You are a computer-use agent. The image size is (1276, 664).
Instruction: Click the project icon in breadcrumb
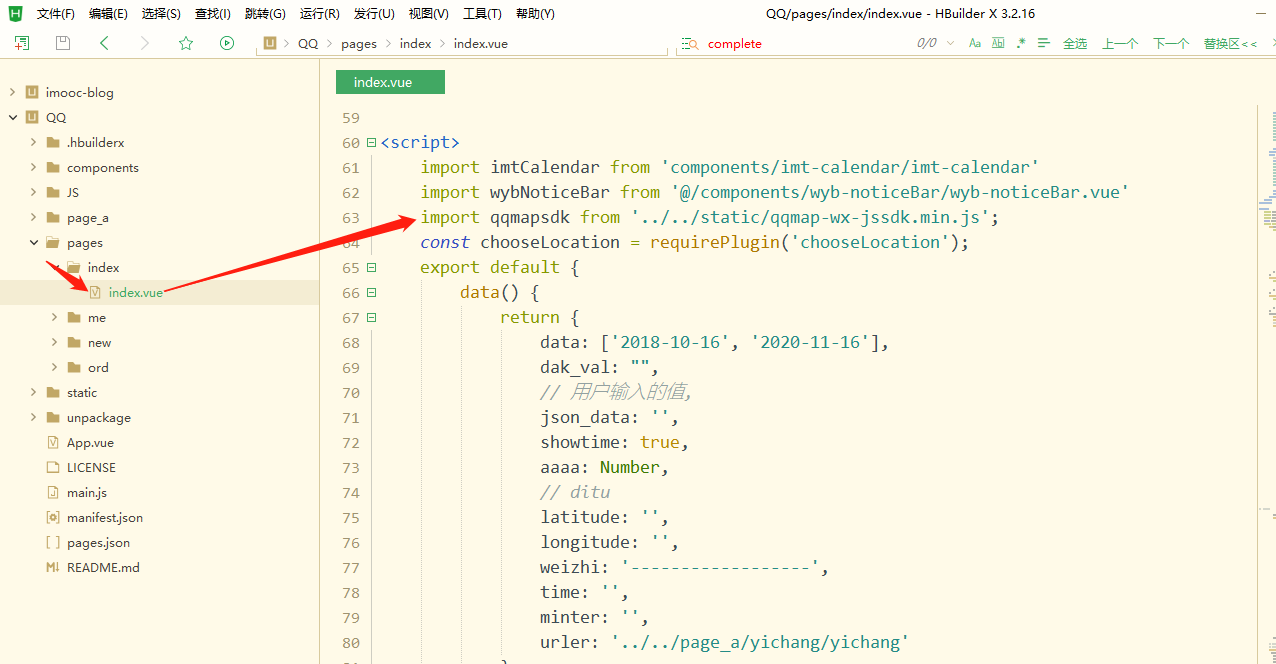(x=269, y=43)
